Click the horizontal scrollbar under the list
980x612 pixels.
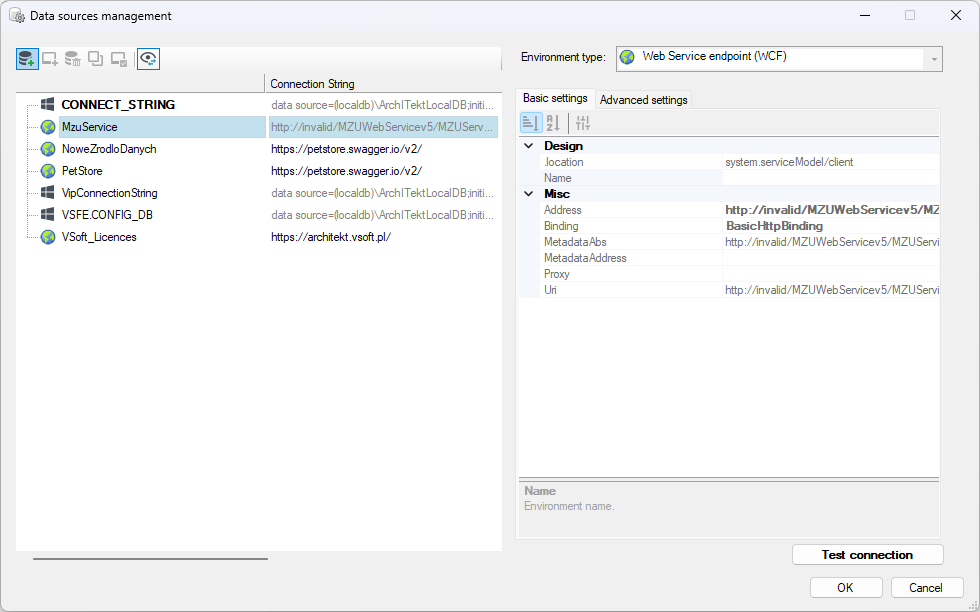pos(150,559)
